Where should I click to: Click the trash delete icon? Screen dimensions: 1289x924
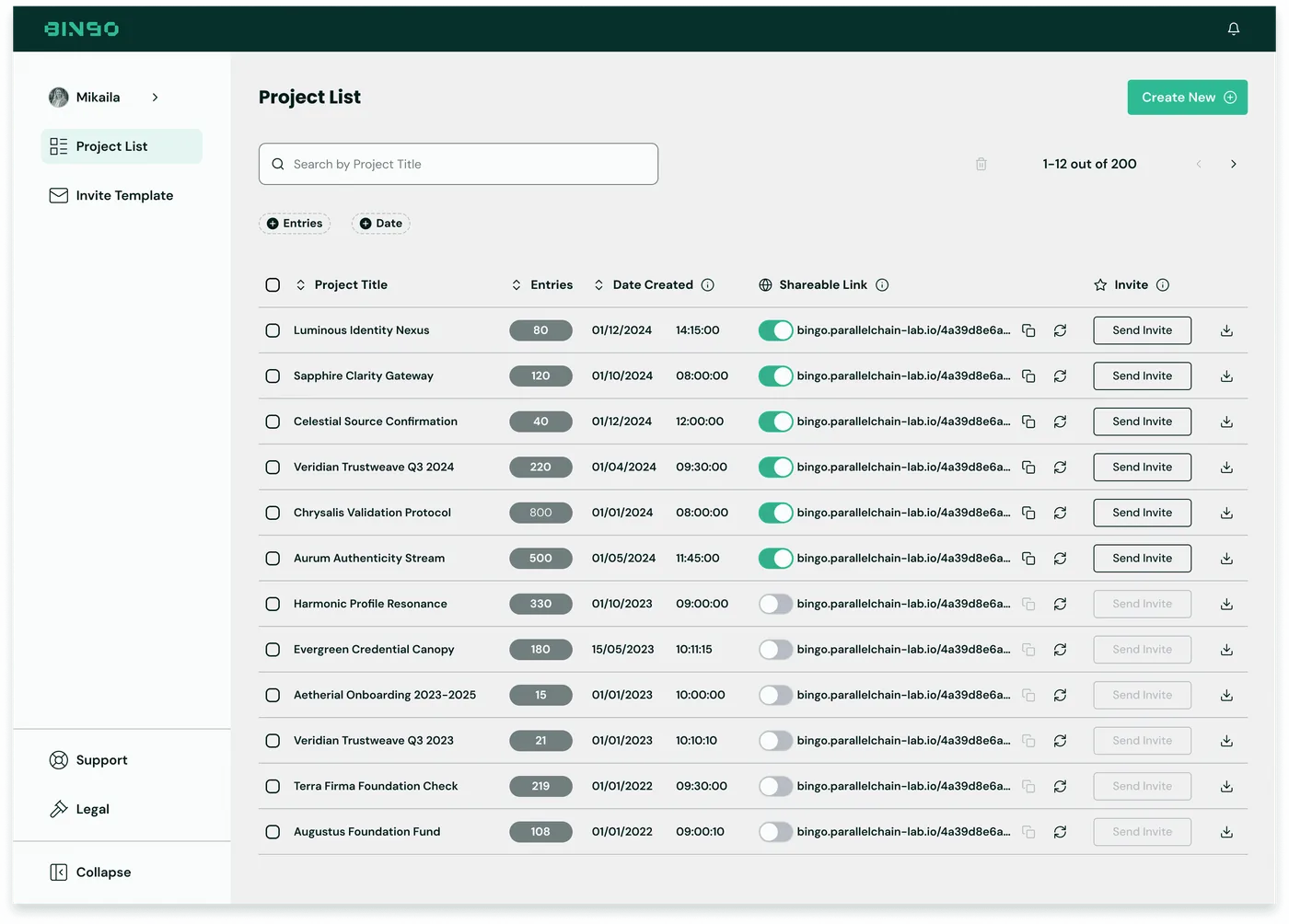tap(981, 164)
